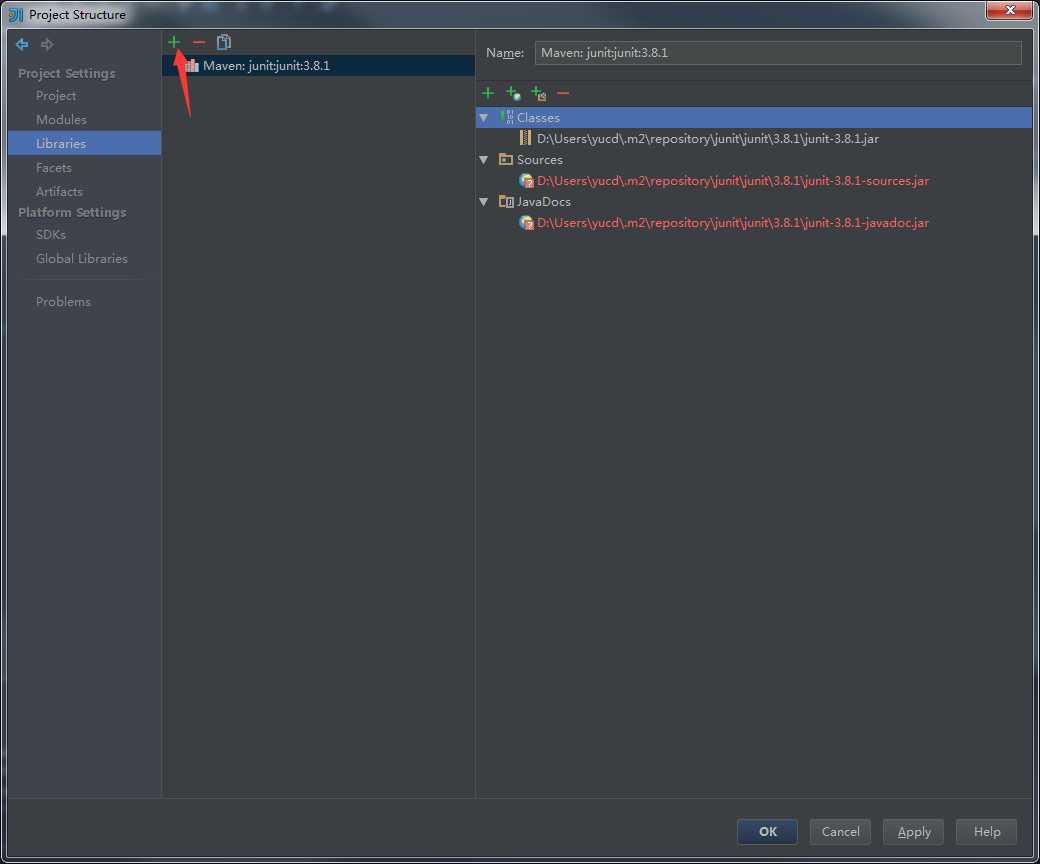Add library root with green plus
The image size is (1040, 864).
point(488,93)
